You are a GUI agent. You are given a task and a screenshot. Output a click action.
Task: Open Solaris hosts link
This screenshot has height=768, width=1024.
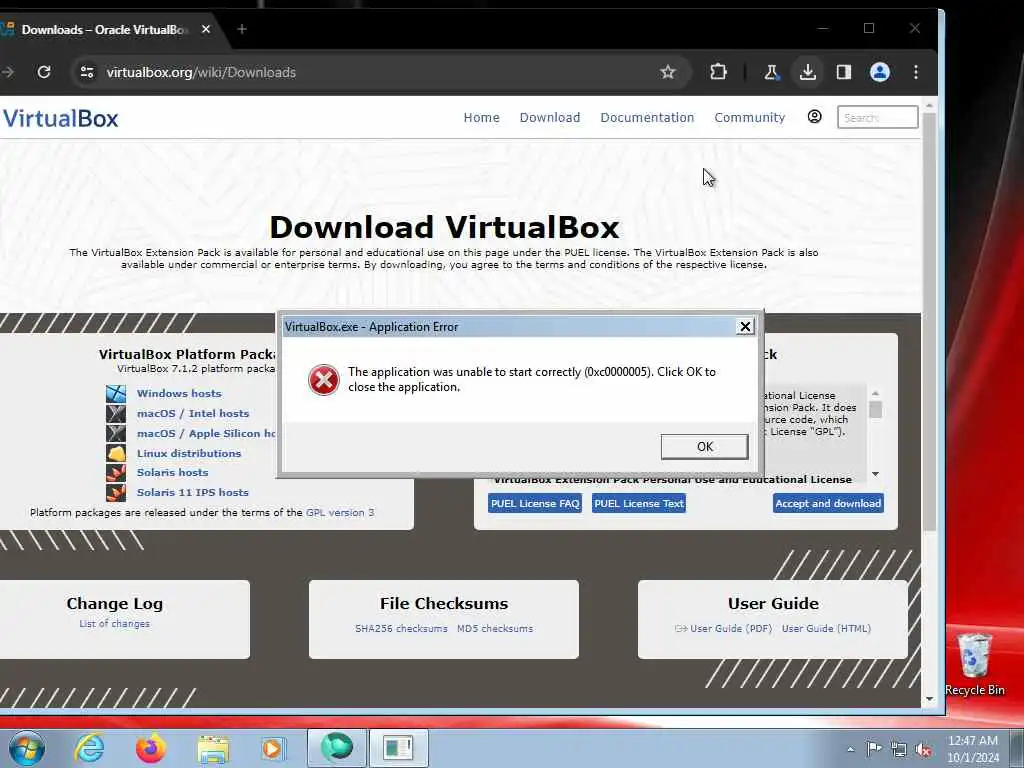172,472
